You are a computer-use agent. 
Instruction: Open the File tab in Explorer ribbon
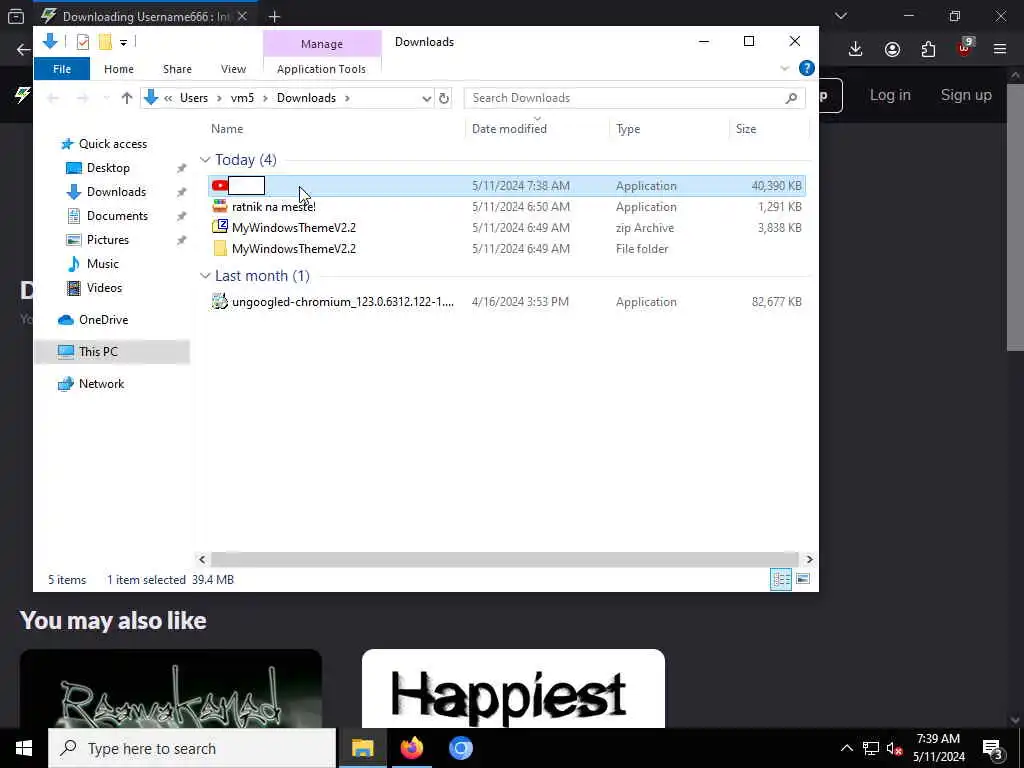[61, 69]
